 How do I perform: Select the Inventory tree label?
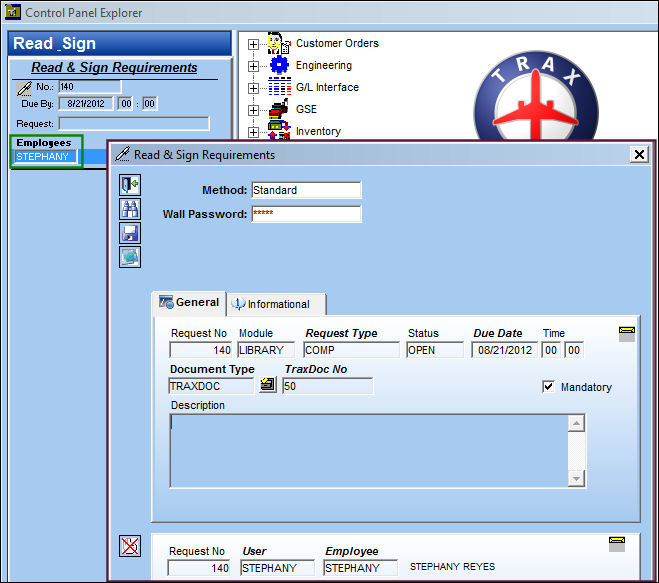318,131
